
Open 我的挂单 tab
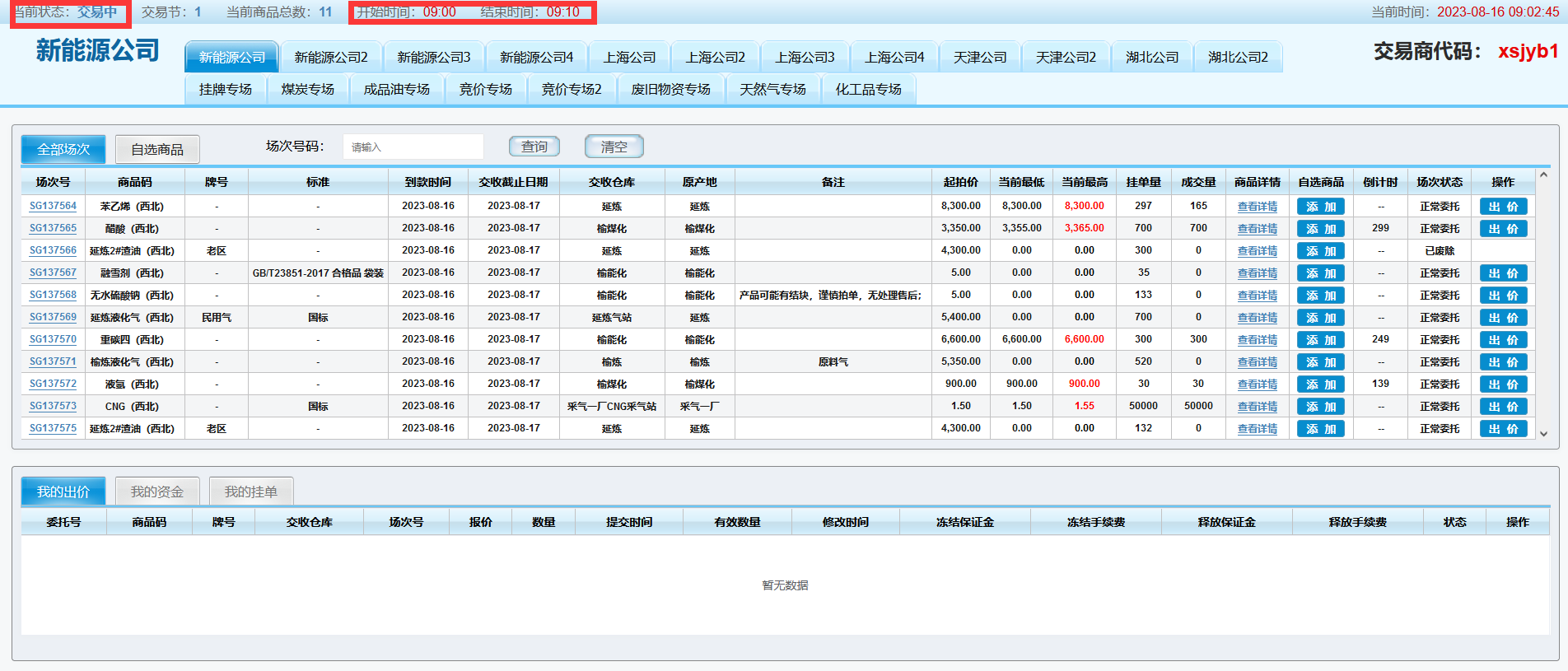coord(251,492)
